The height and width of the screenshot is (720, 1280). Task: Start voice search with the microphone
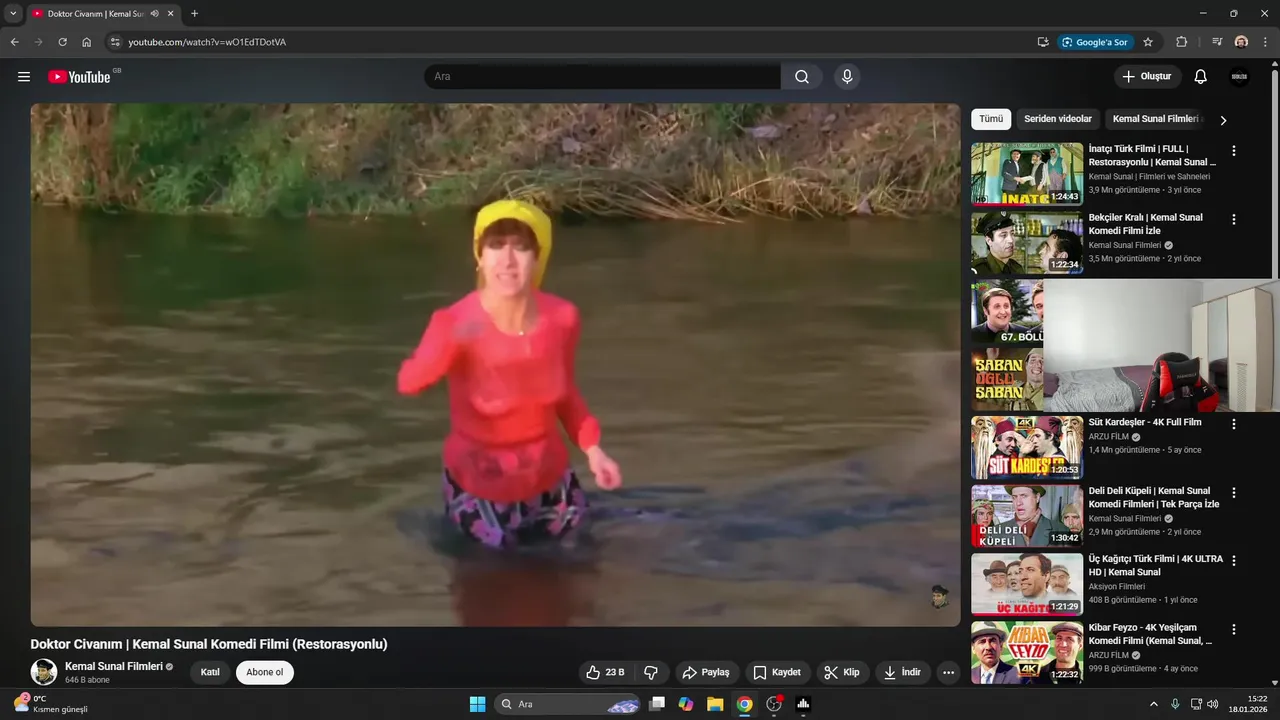pos(847,77)
